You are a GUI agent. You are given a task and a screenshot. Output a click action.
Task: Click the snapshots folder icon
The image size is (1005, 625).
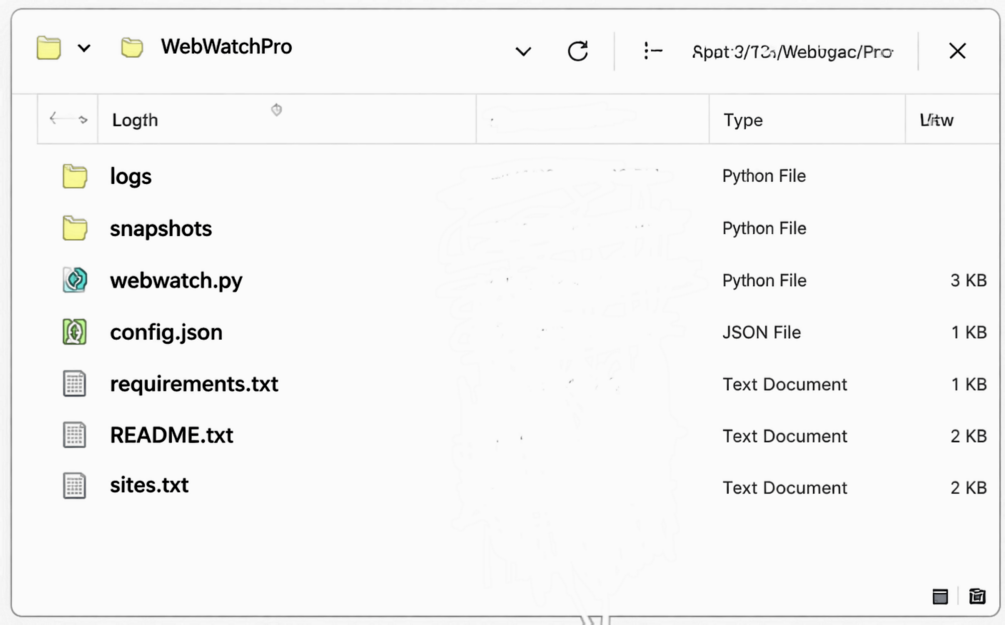75,228
